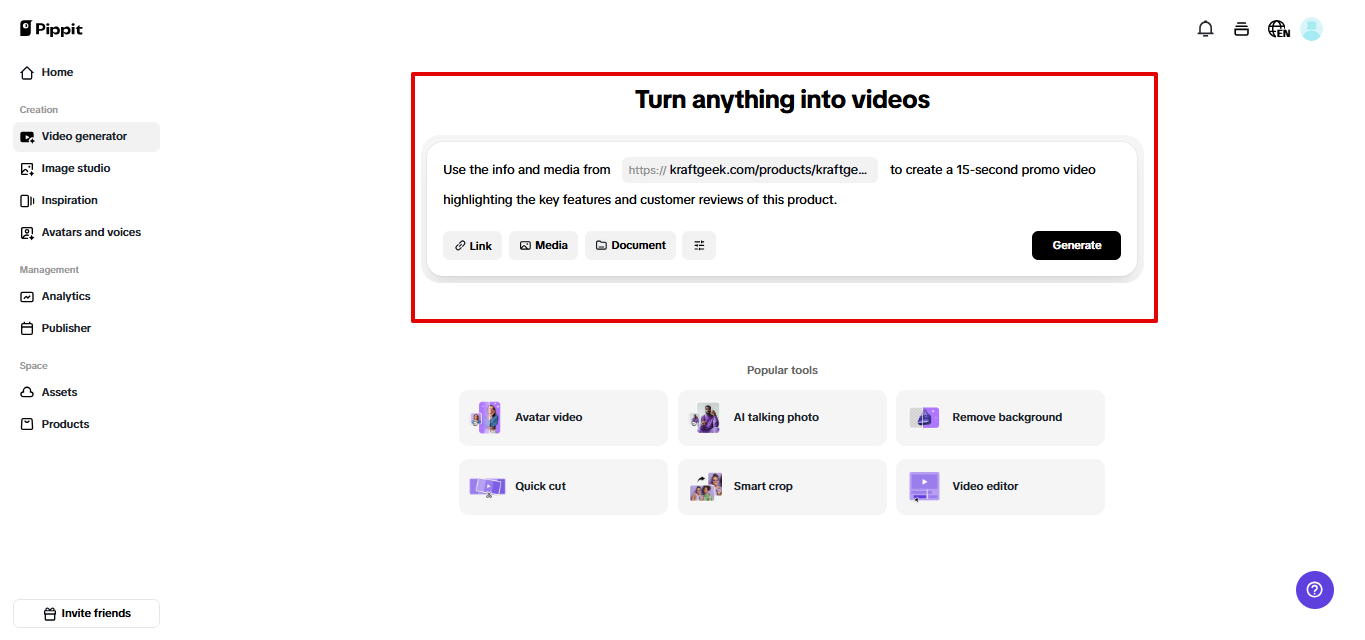Open the Quick cut tool

tap(563, 486)
